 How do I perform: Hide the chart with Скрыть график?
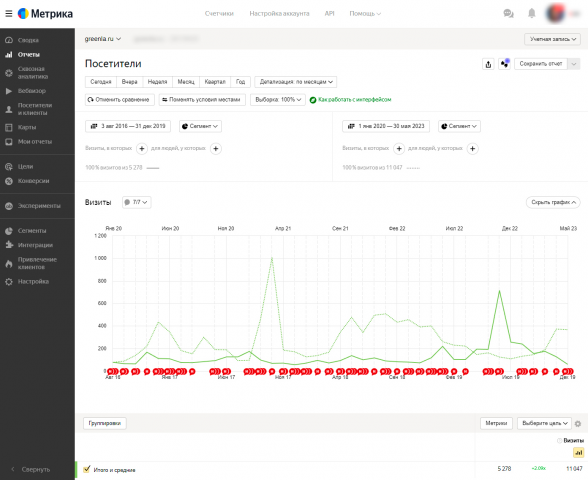point(553,202)
